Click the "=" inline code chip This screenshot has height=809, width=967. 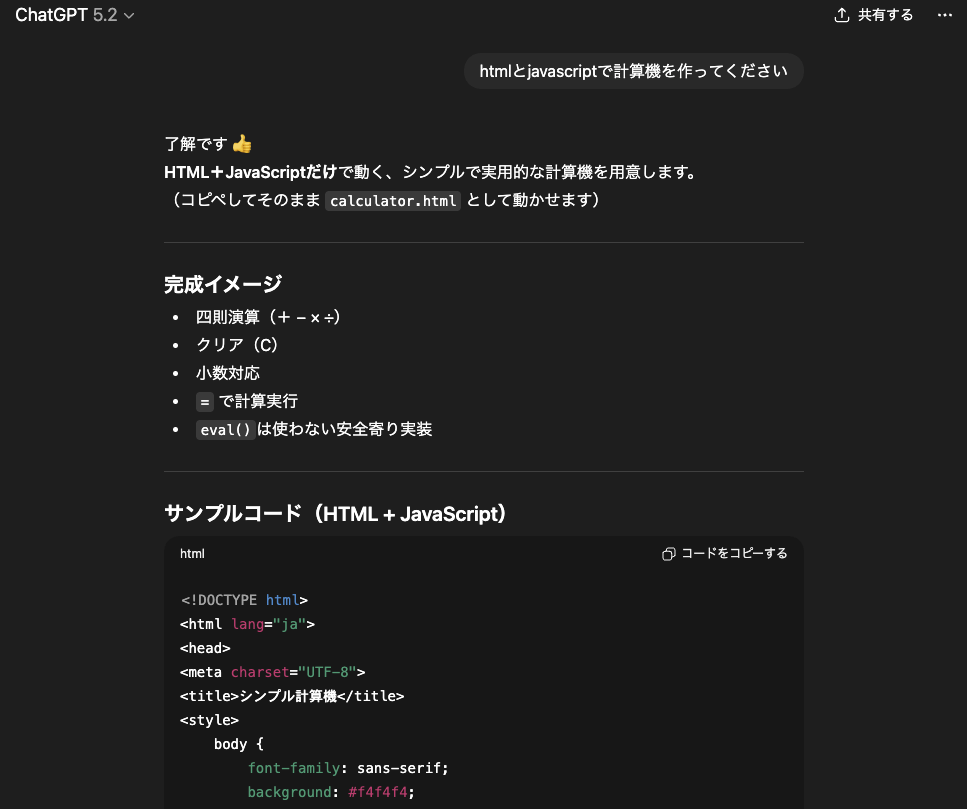pyautogui.click(x=205, y=402)
